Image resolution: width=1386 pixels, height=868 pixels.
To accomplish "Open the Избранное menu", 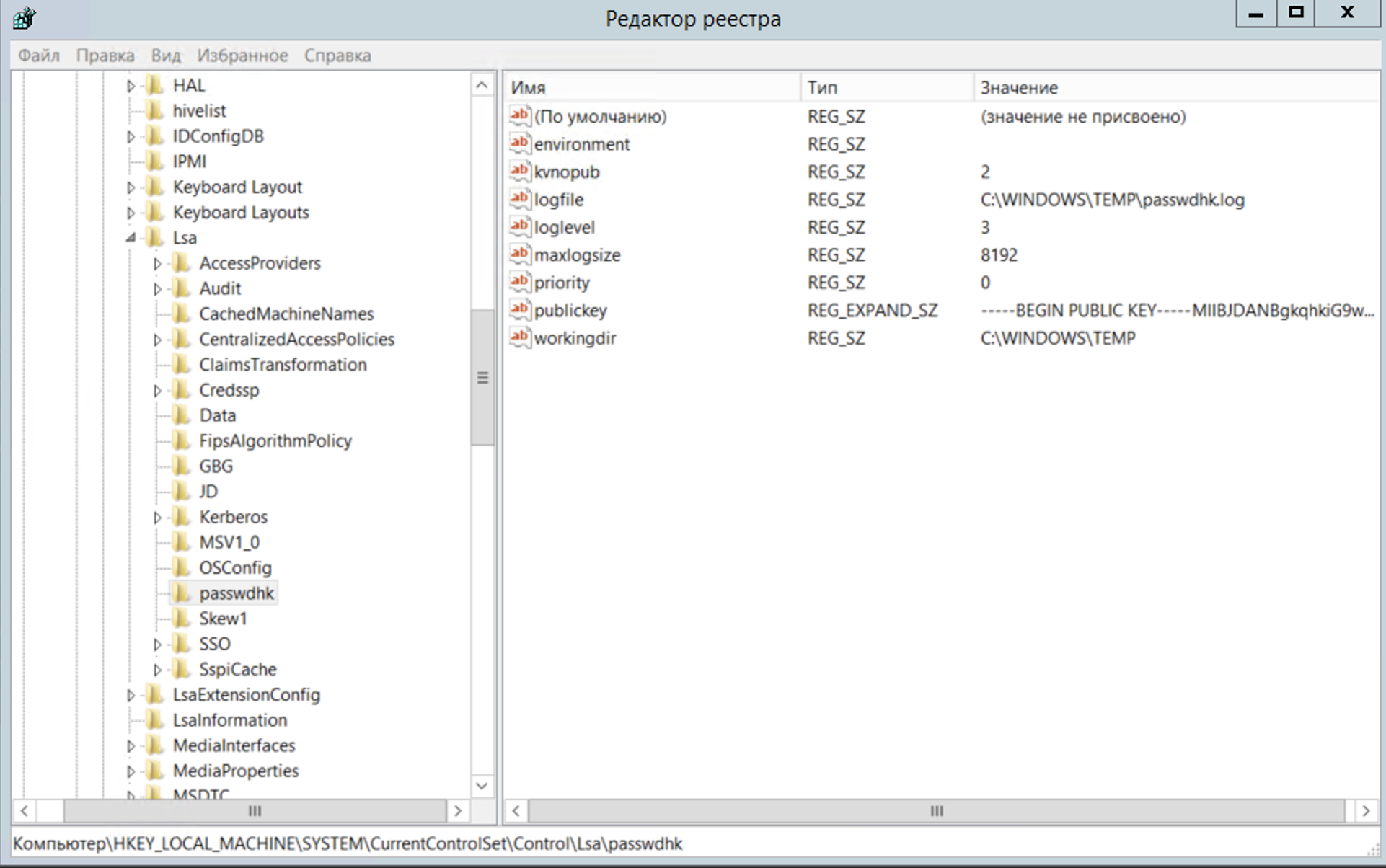I will (242, 56).
